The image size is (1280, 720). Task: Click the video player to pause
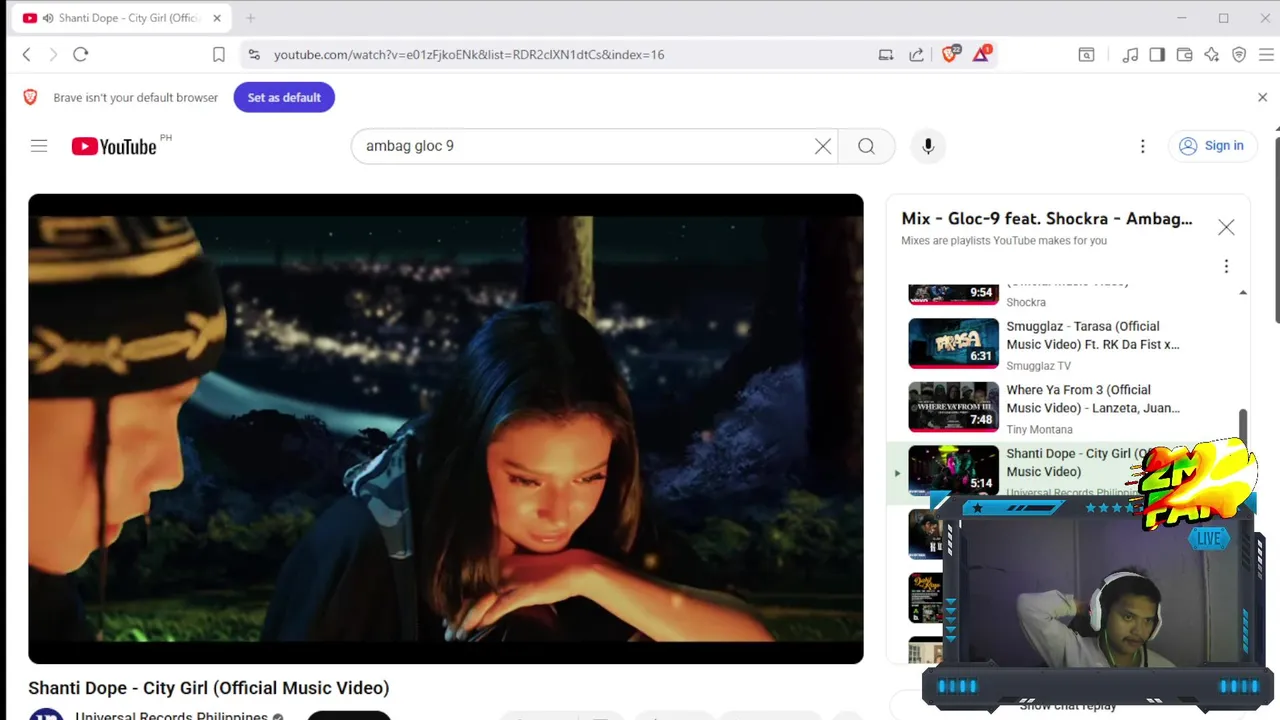[x=446, y=428]
